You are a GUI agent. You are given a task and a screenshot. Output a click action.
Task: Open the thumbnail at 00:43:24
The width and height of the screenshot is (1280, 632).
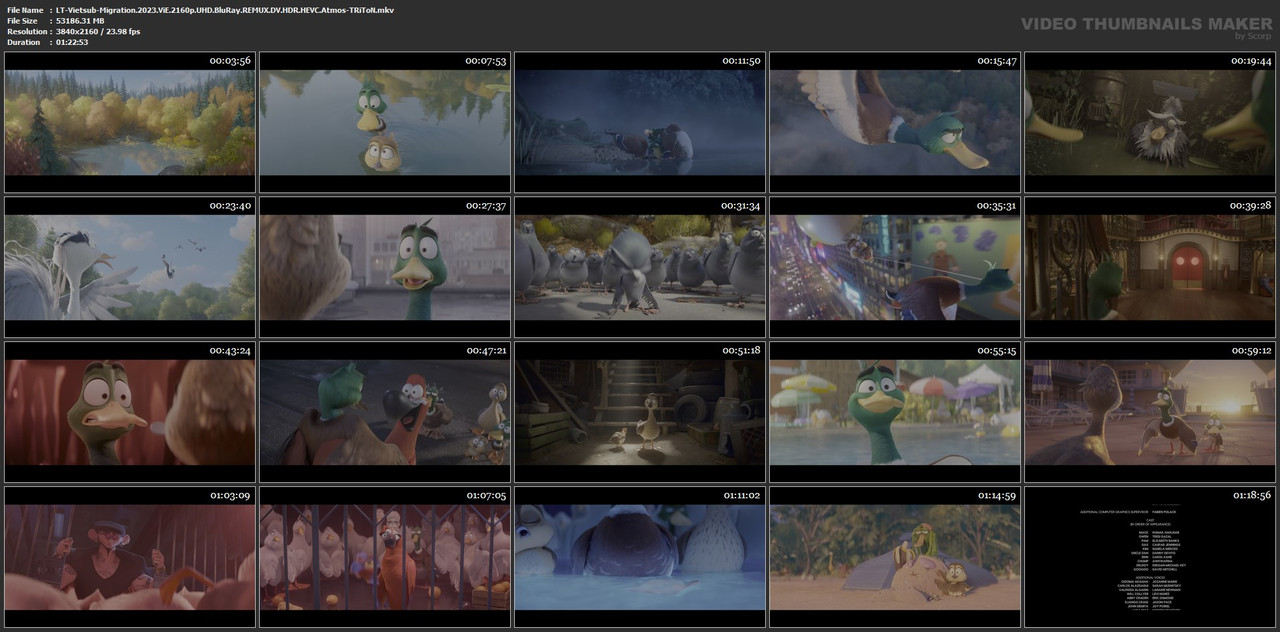click(129, 411)
